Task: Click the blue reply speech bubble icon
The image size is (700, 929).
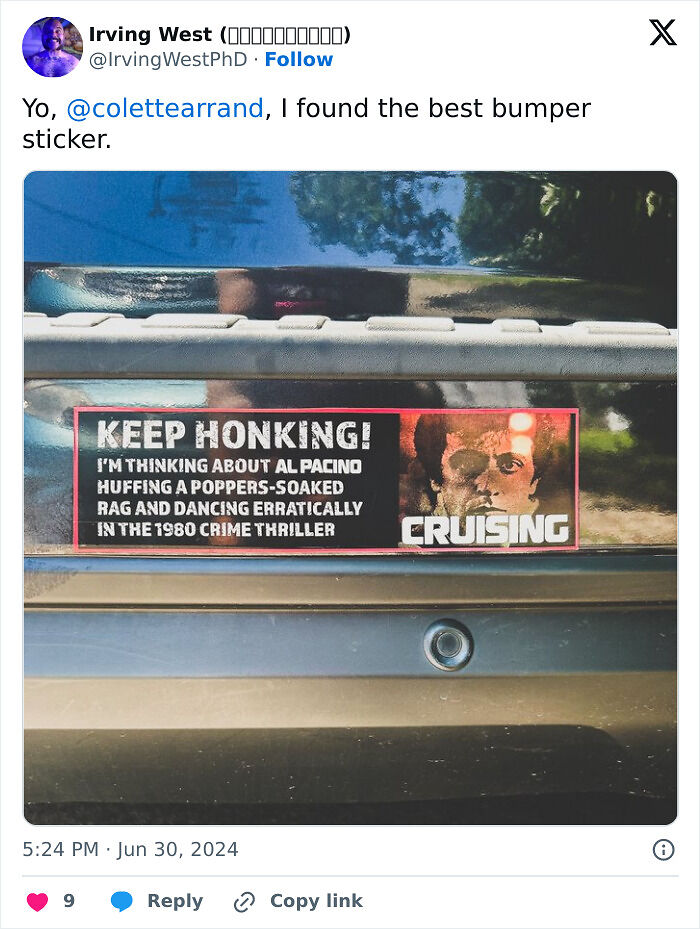Action: pos(122,901)
